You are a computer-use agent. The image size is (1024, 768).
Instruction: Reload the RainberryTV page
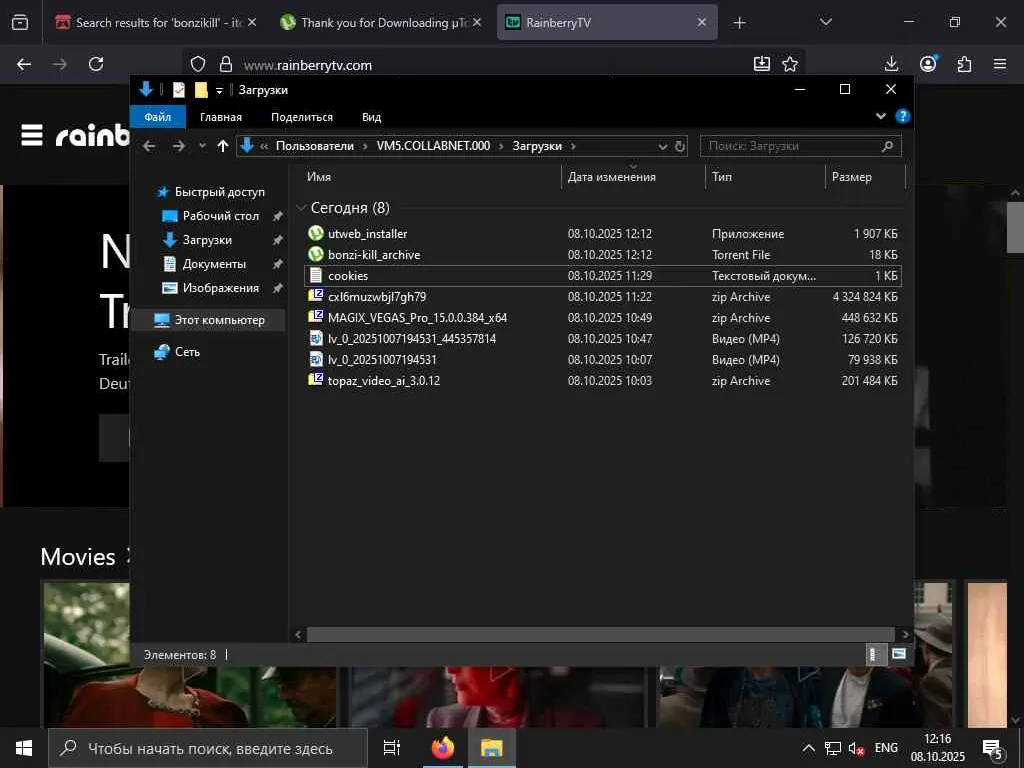pyautogui.click(x=96, y=64)
